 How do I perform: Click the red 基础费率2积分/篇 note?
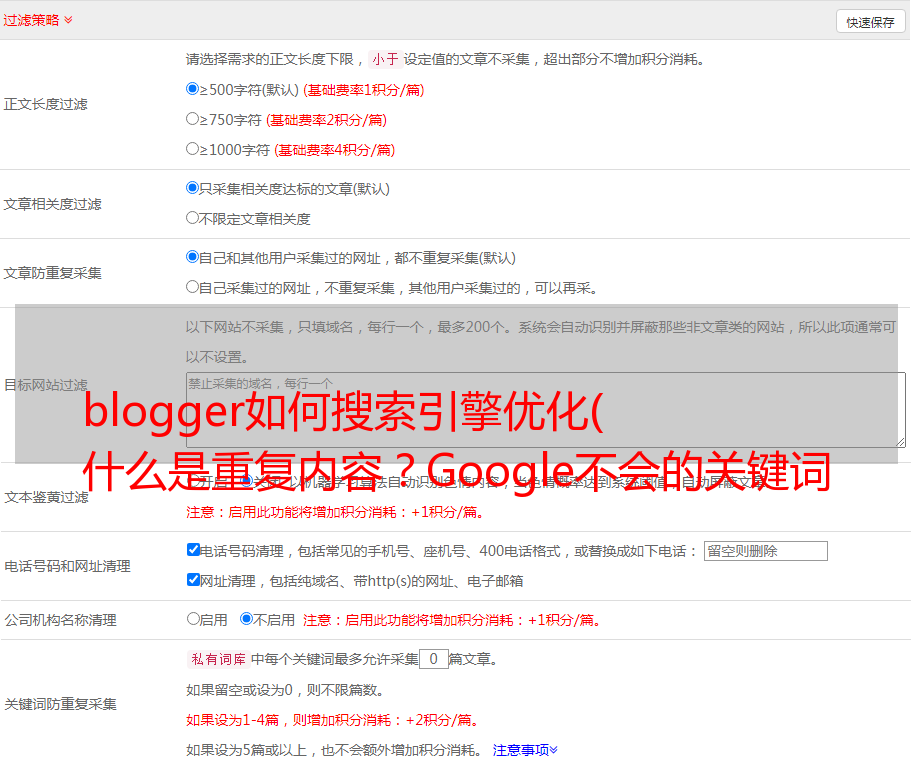pyautogui.click(x=326, y=120)
